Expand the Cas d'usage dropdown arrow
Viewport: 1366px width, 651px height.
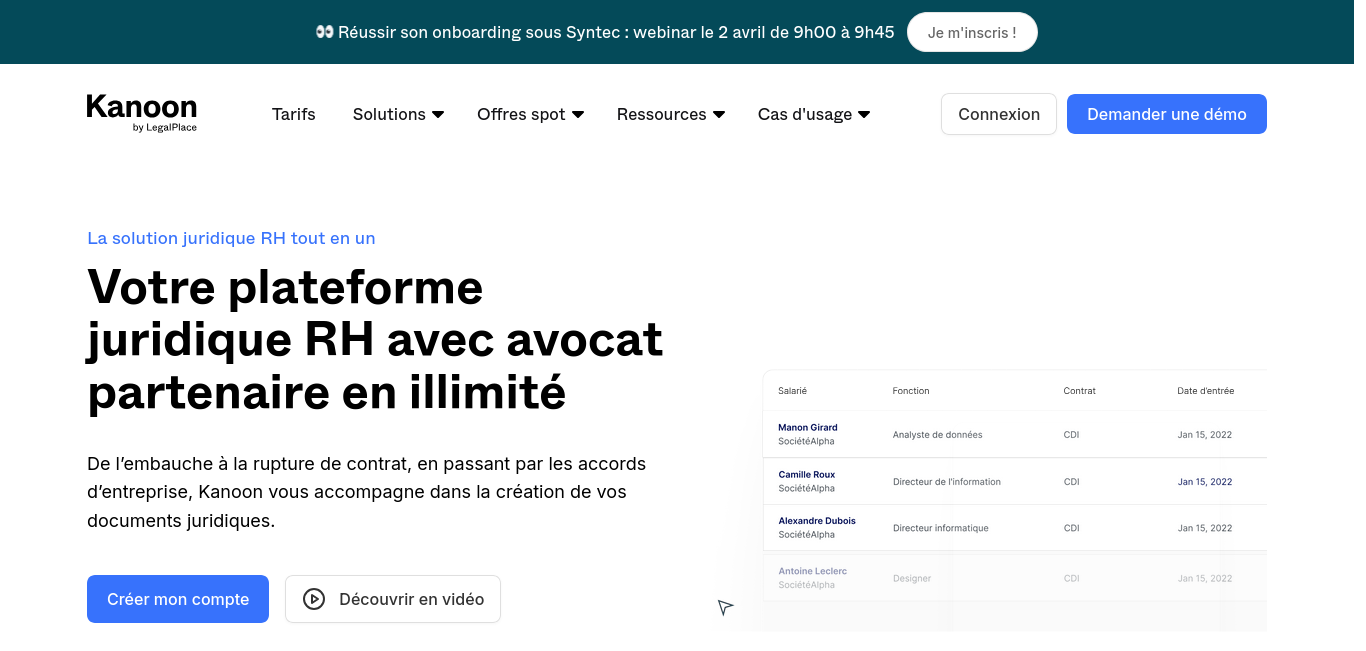pyautogui.click(x=864, y=115)
